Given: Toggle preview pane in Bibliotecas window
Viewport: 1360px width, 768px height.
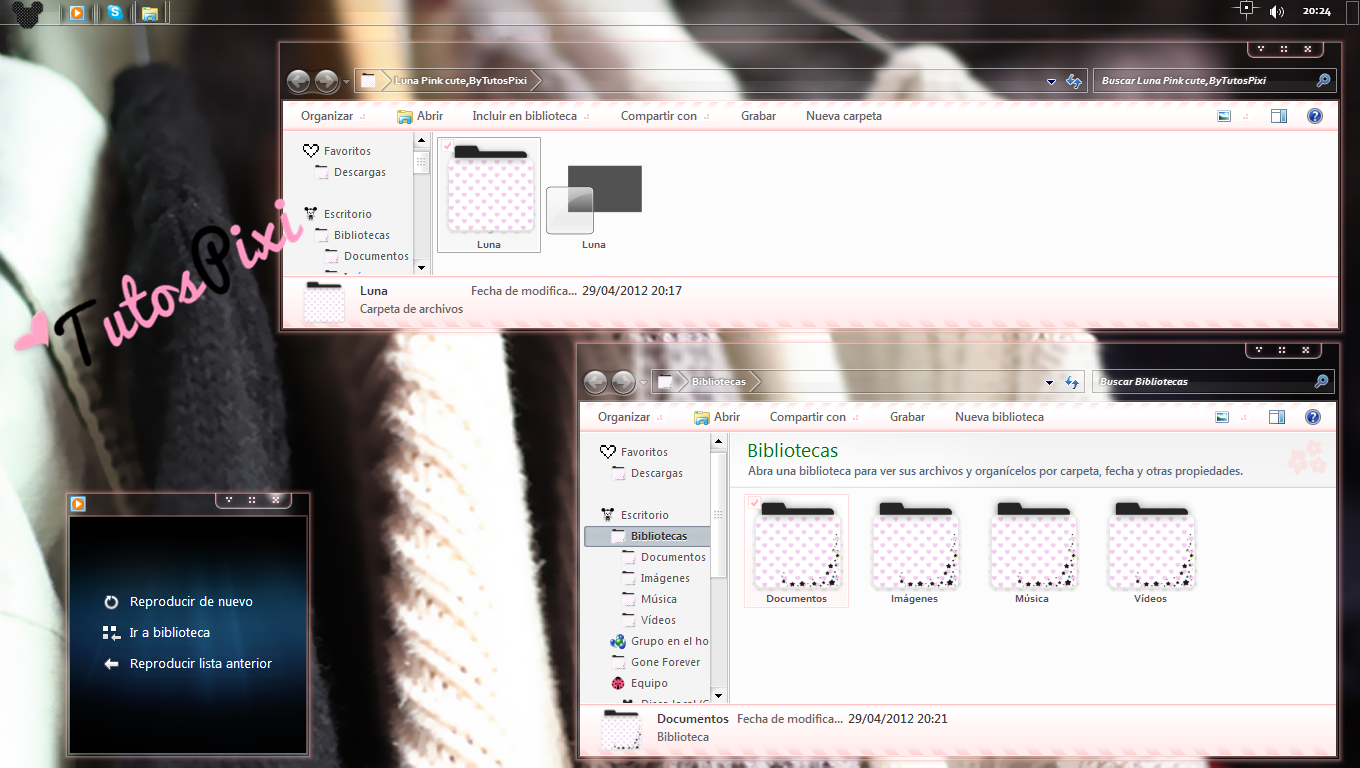Looking at the screenshot, I should pyautogui.click(x=1277, y=417).
